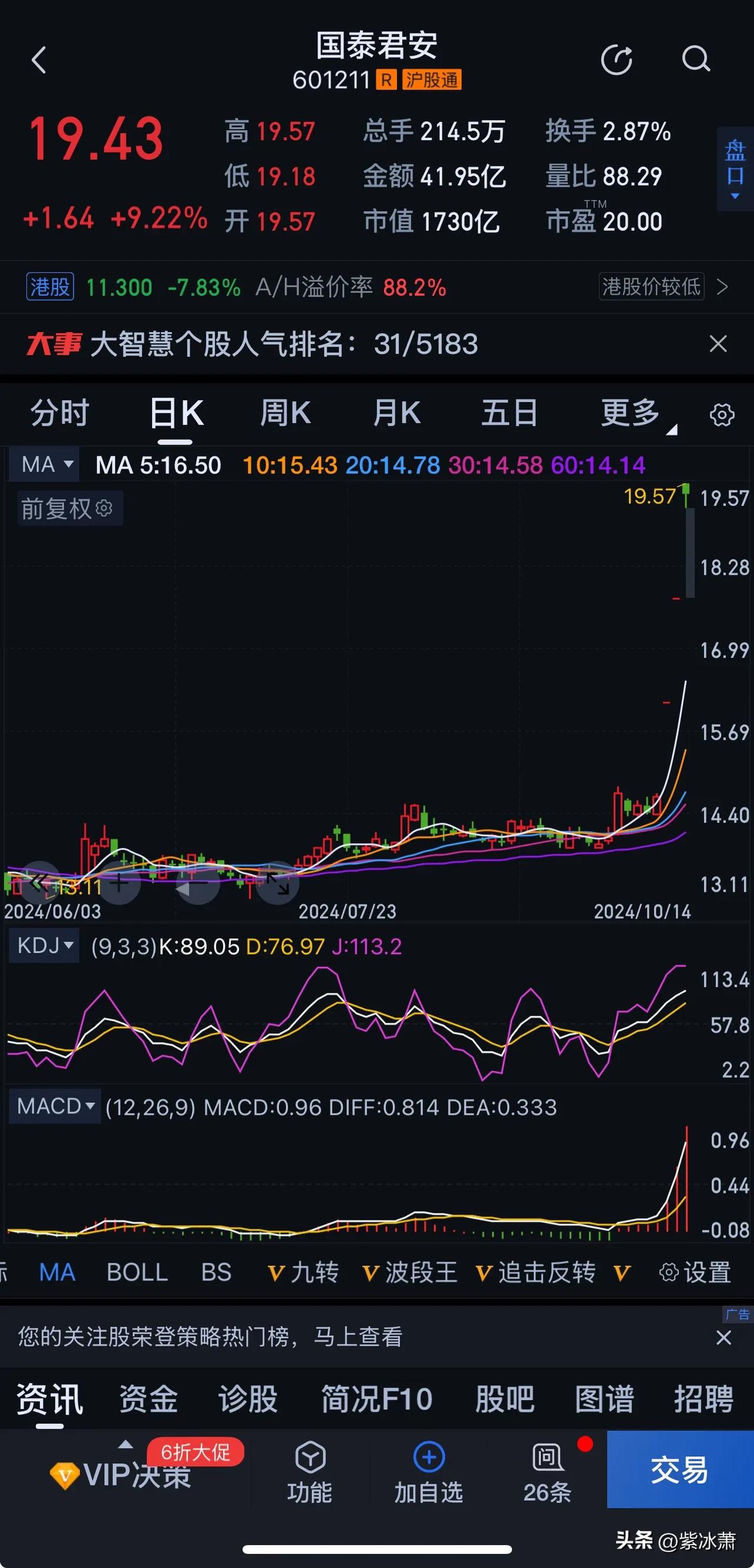Tap the fullscreen expand chart icon

[x=277, y=883]
